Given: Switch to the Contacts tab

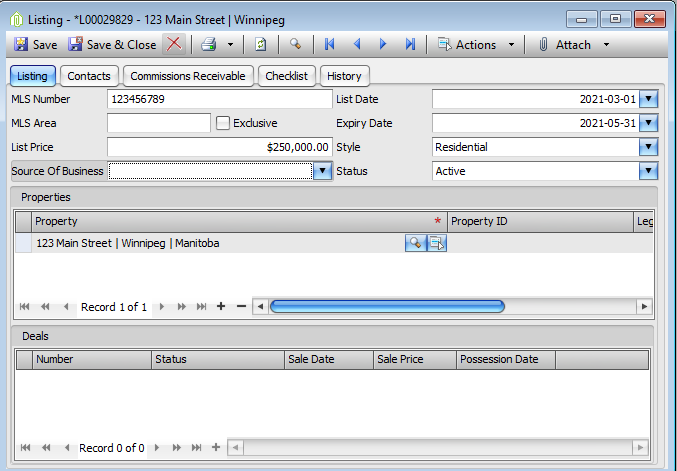Looking at the screenshot, I should pyautogui.click(x=89, y=76).
